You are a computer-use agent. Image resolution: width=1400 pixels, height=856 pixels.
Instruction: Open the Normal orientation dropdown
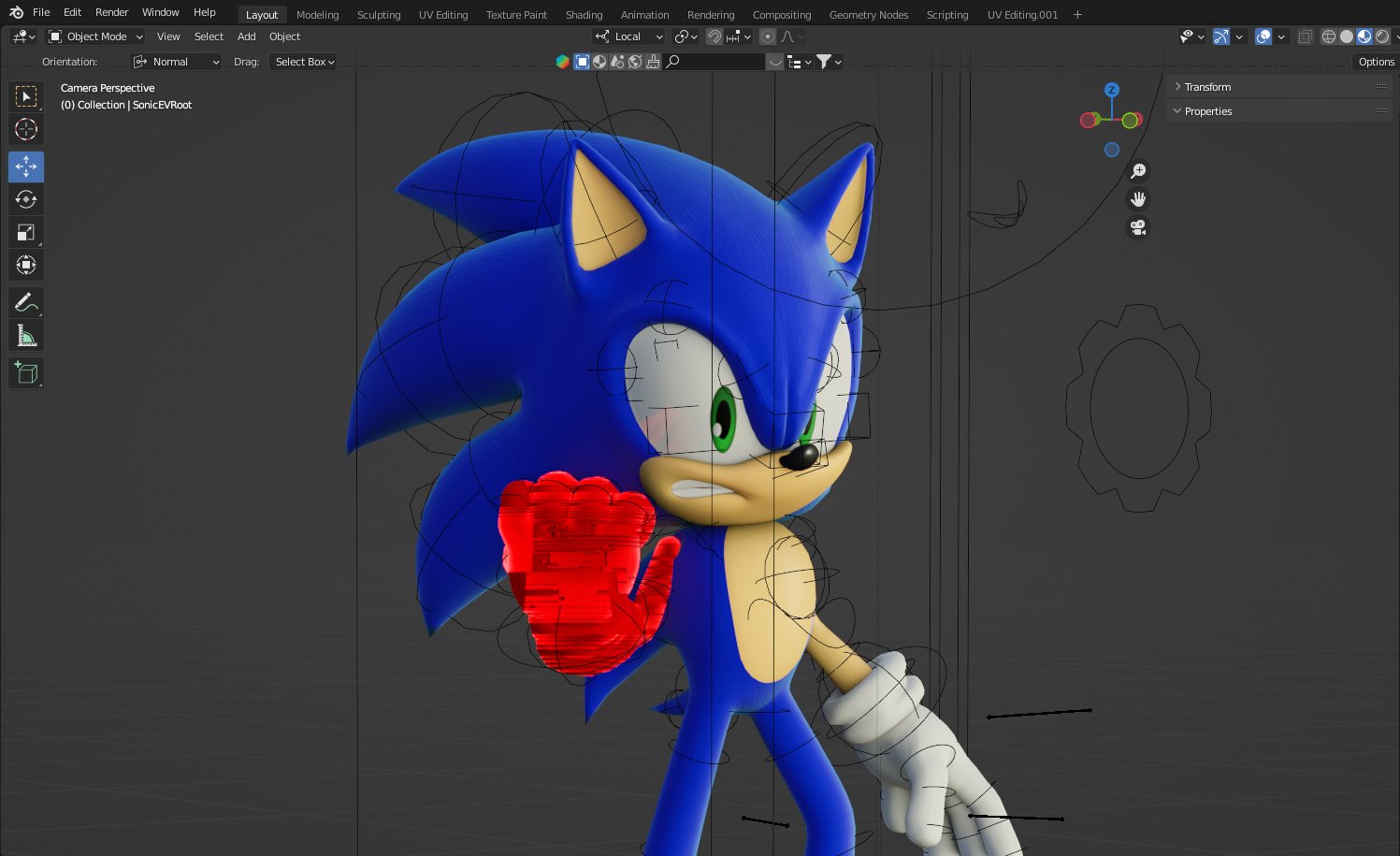[x=177, y=62]
